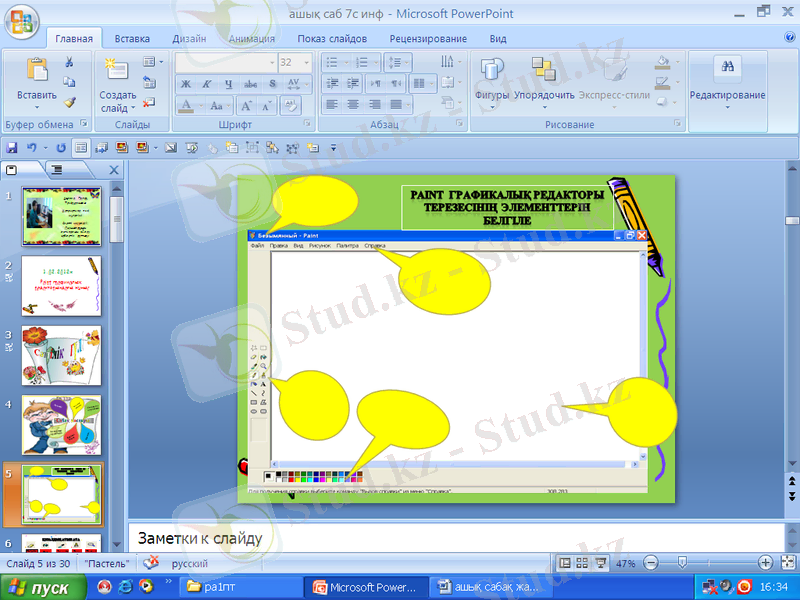This screenshot has height=600, width=800.
Task: Click fit slide to window icon
Action: click(787, 563)
